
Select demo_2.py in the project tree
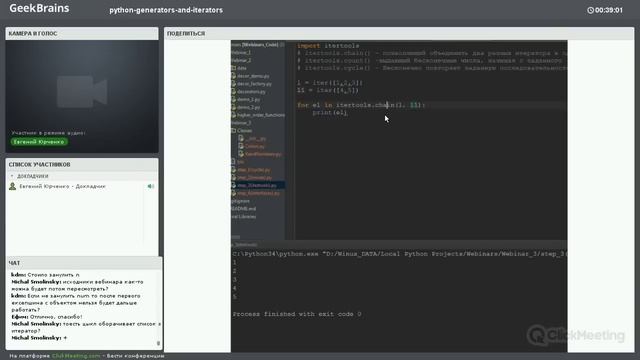[249, 107]
